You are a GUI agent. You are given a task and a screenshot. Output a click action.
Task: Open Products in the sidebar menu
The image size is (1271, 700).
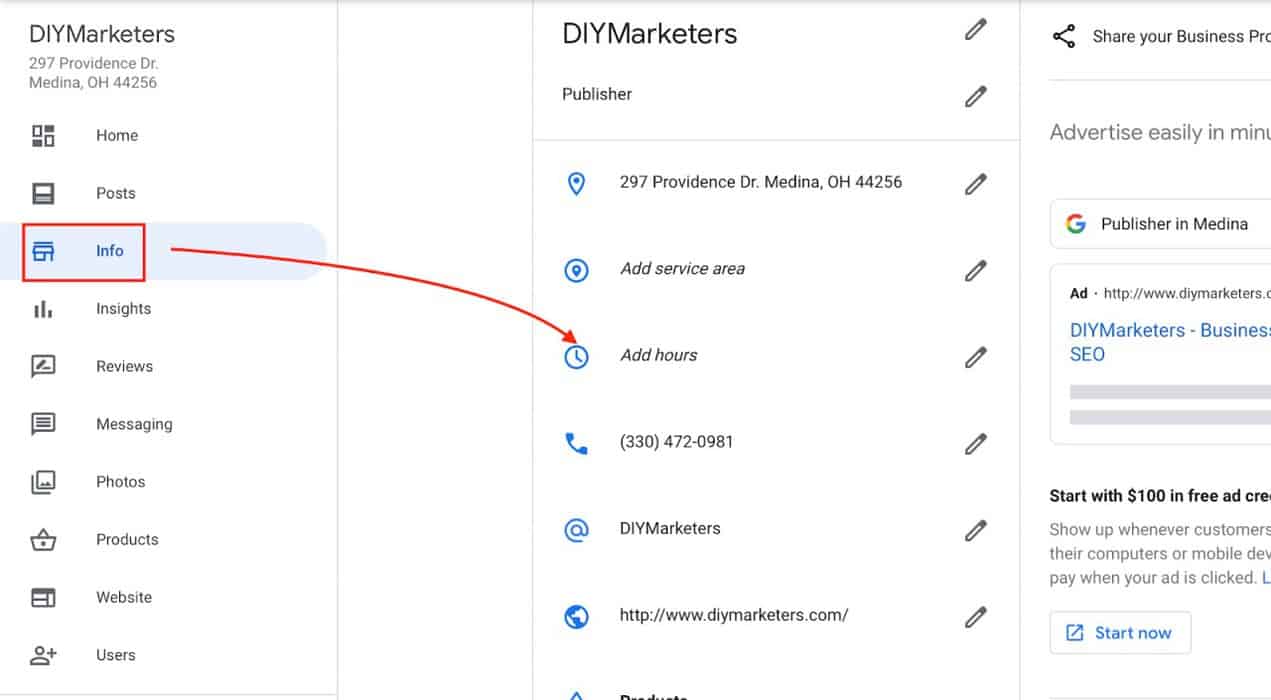tap(127, 540)
